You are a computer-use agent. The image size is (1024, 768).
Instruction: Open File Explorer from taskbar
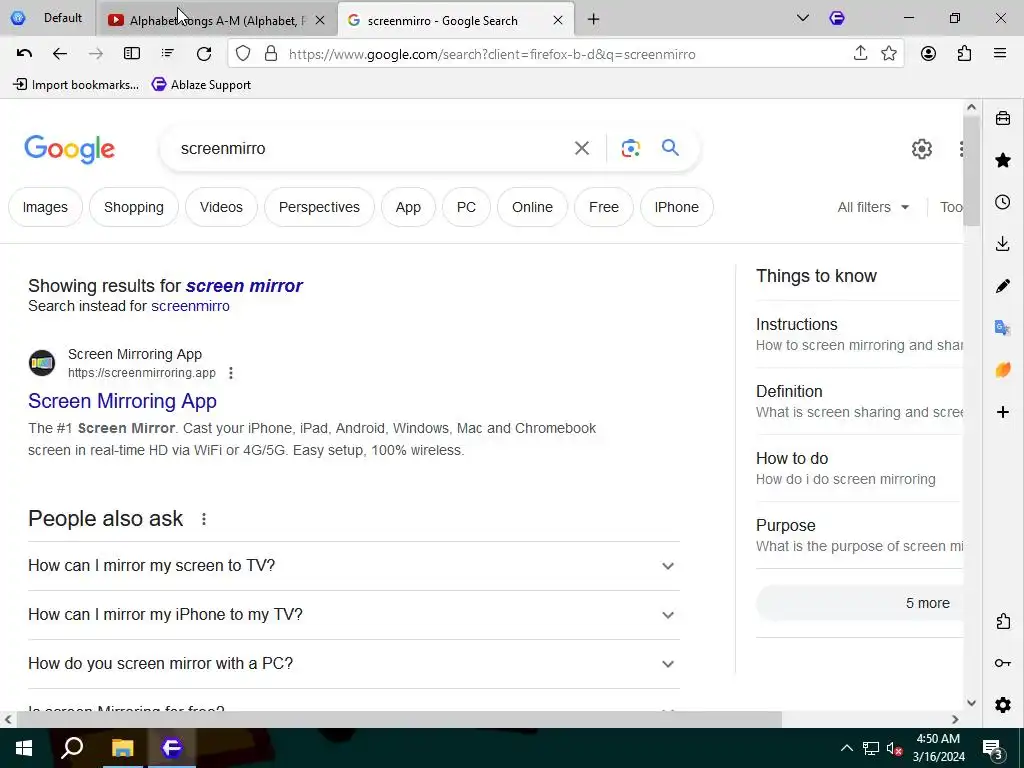(122, 748)
